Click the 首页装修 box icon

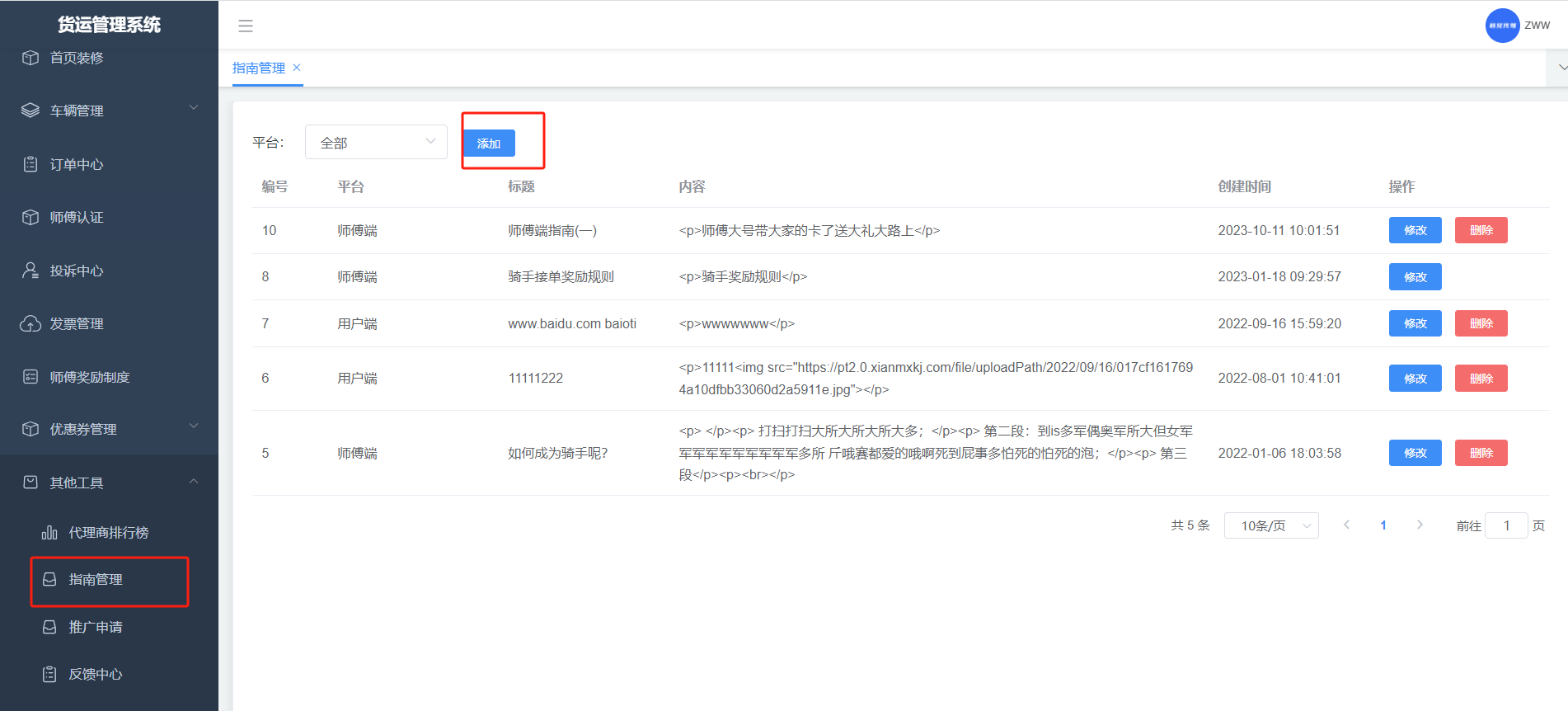[31, 58]
